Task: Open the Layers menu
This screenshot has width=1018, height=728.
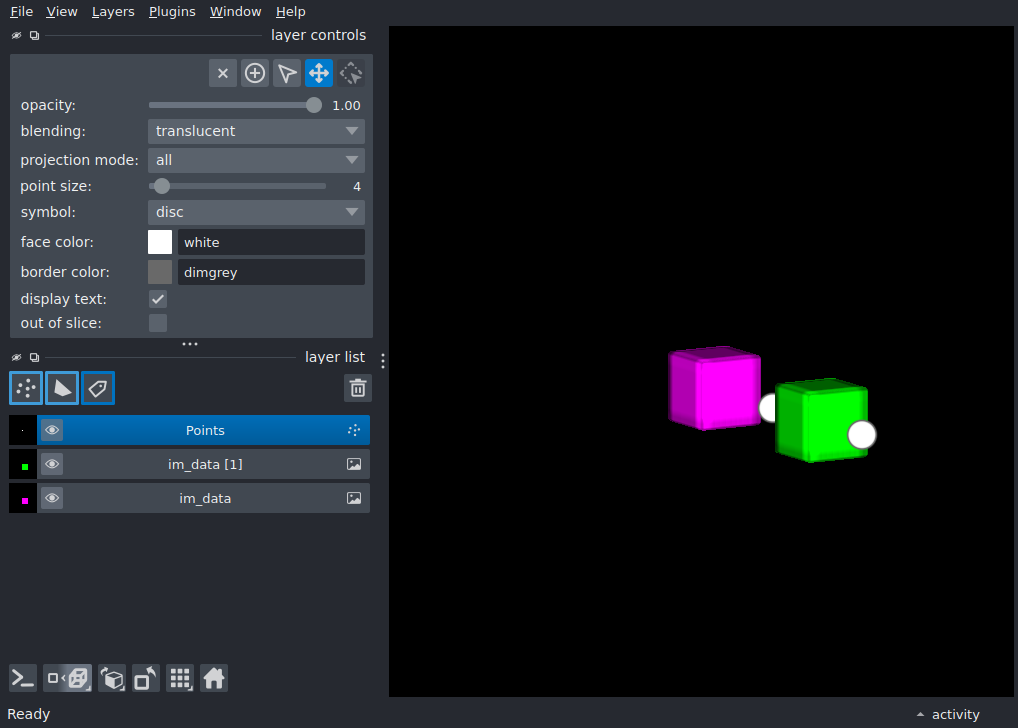Action: 113,12
